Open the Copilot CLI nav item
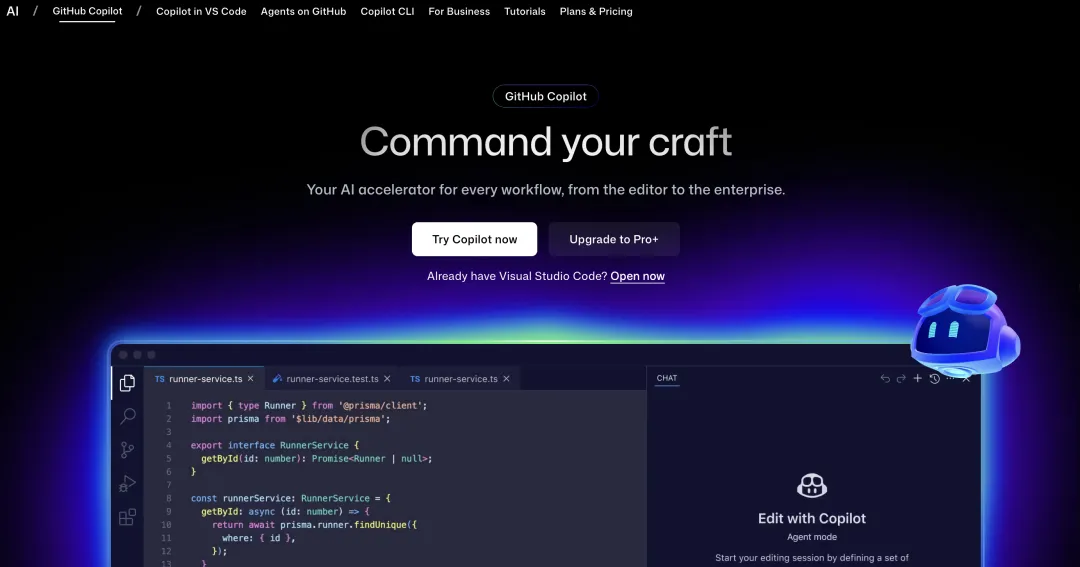Viewport: 1080px width, 567px height. pyautogui.click(x=387, y=12)
